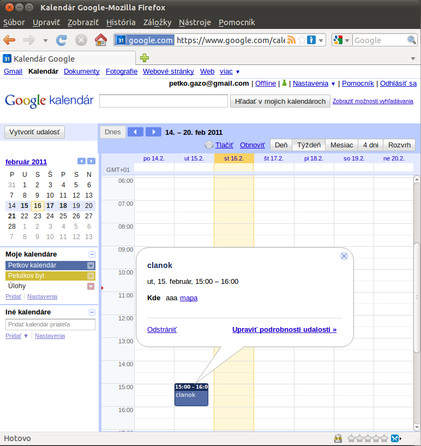The height and width of the screenshot is (446, 421).
Task: Click the padlock icon in status bar
Action: coord(338,438)
